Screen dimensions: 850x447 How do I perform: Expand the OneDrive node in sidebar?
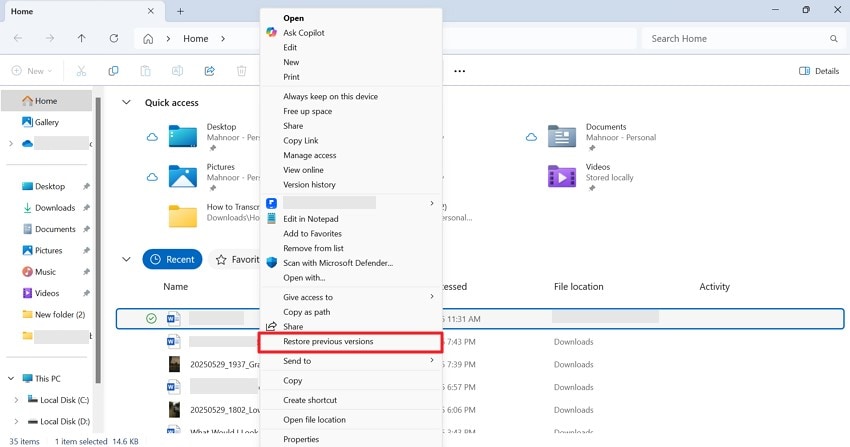(11, 144)
